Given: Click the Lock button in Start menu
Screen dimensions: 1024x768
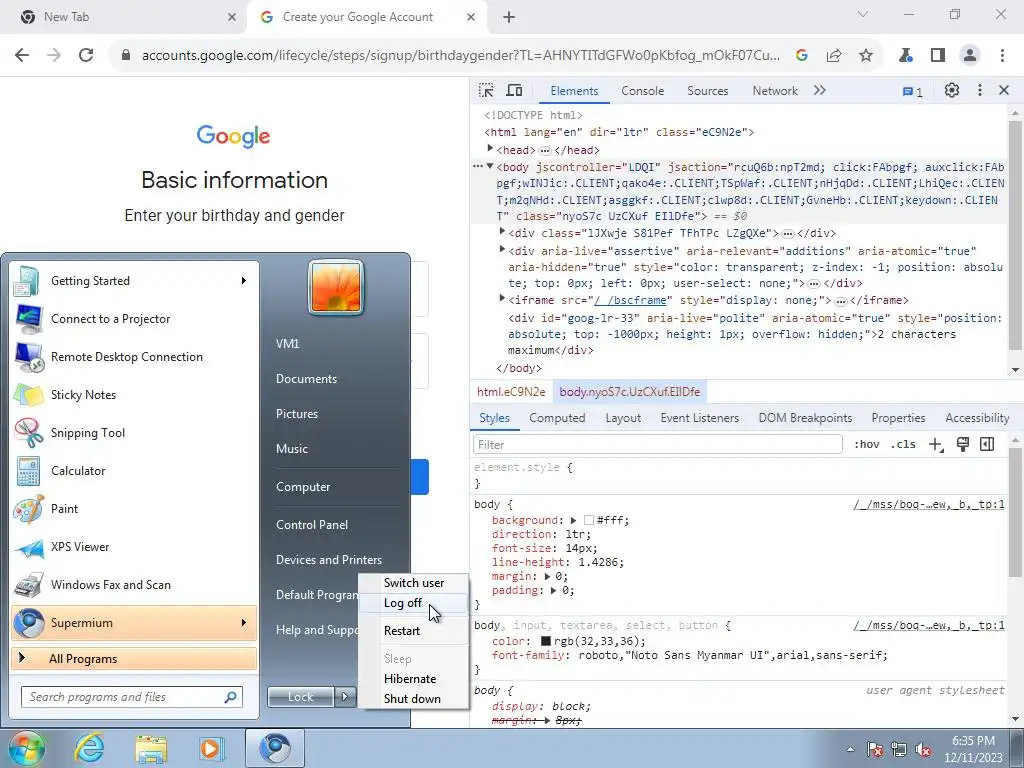Looking at the screenshot, I should pos(301,697).
